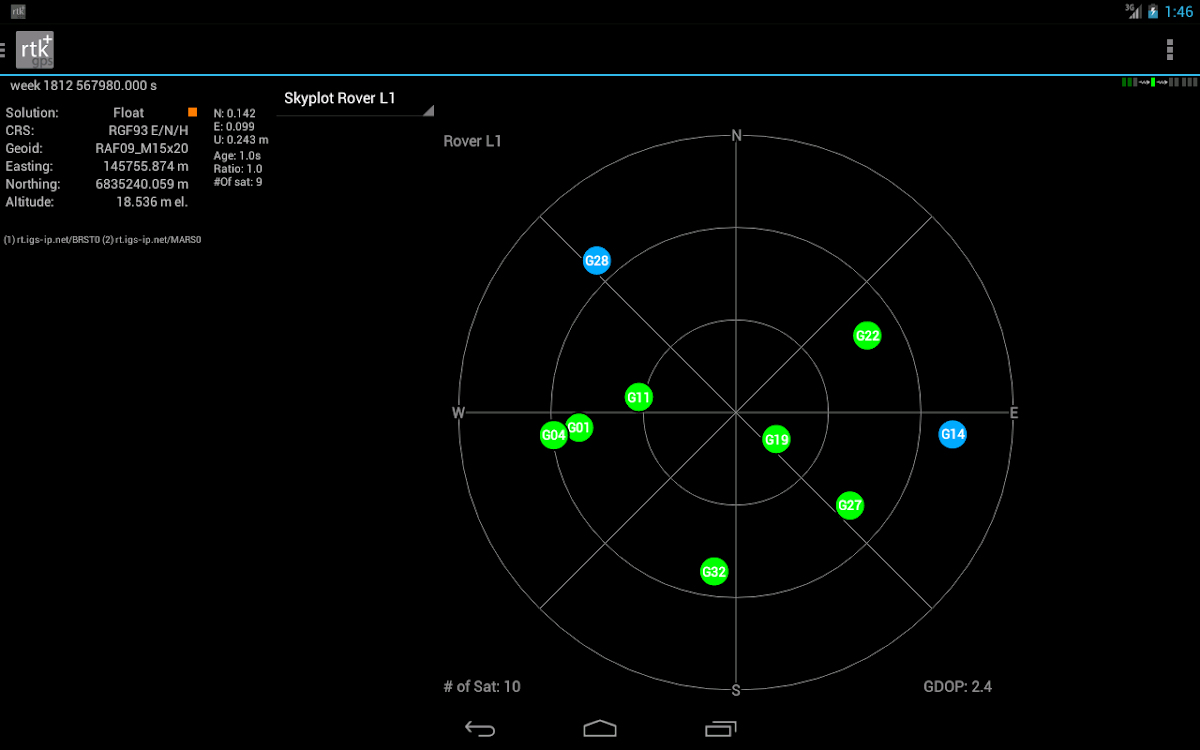
Task: Tap the green G22 satellite marker
Action: click(867, 336)
